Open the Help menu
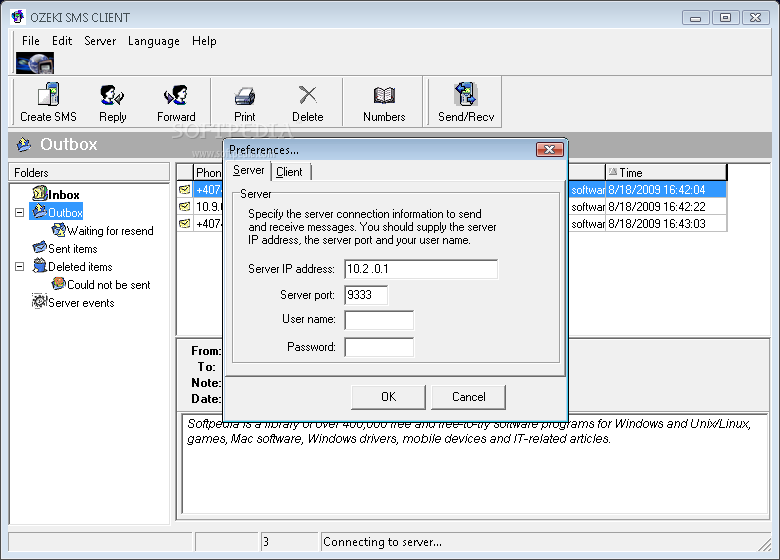This screenshot has height=560, width=780. coord(204,41)
